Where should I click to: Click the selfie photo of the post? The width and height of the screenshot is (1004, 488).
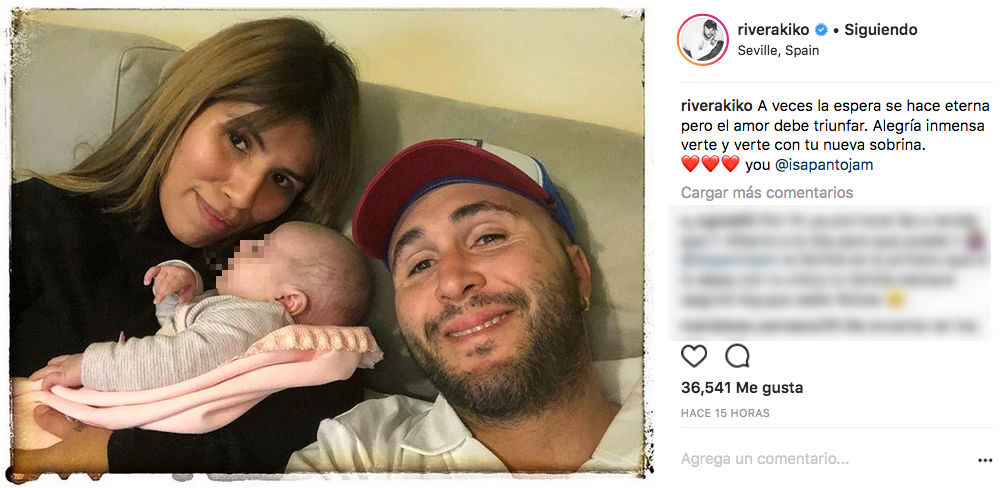tap(328, 243)
